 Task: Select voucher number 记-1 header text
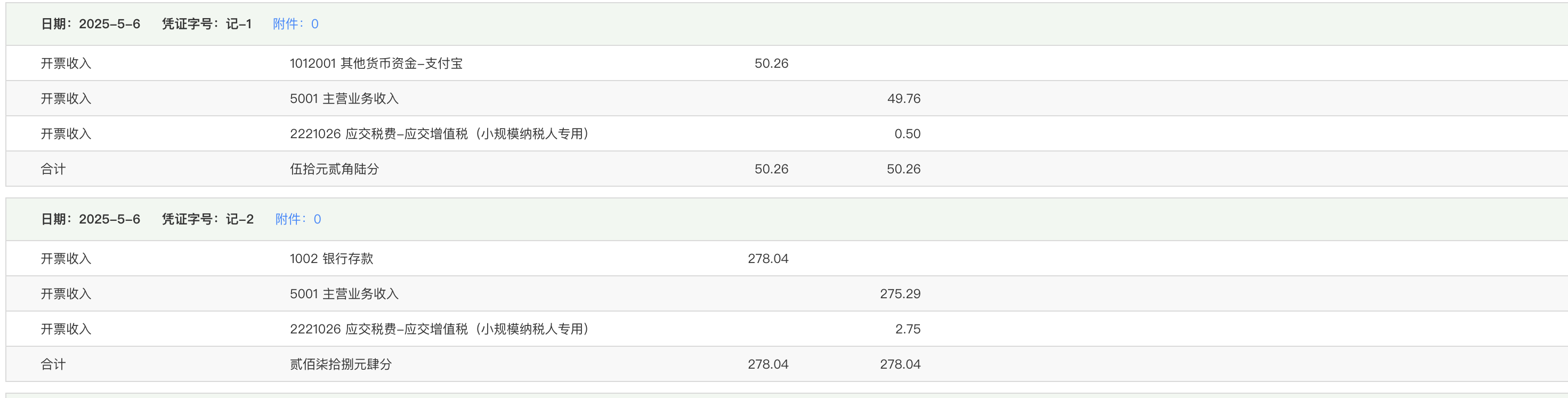[206, 24]
